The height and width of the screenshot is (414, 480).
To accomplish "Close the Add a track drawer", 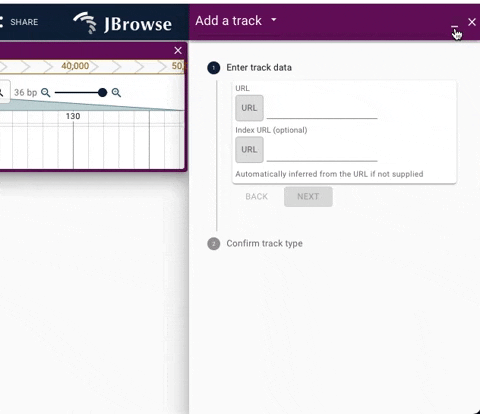I will [x=472, y=22].
